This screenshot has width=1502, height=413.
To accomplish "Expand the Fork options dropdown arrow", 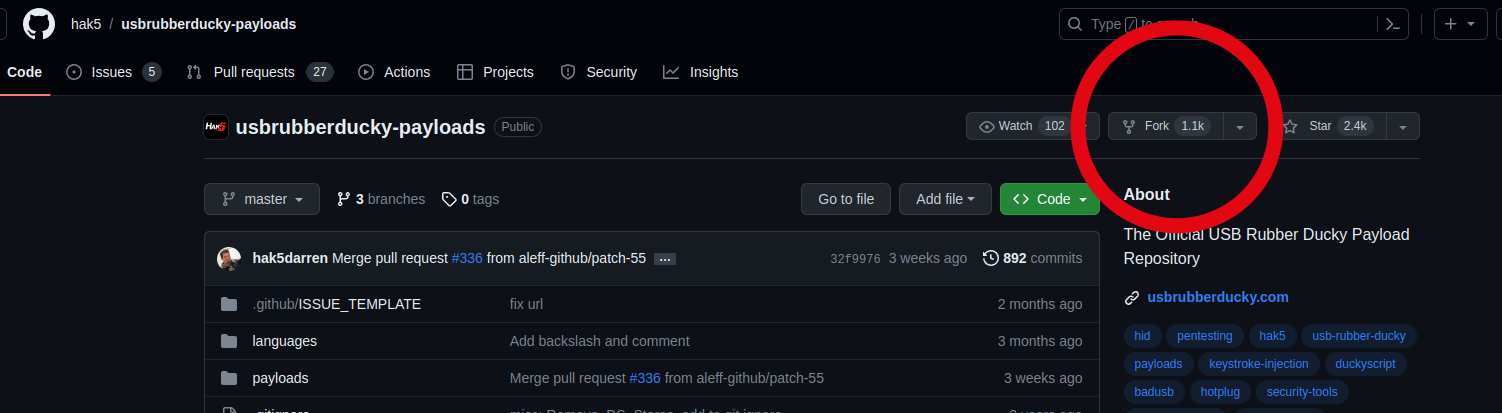I will coord(1240,127).
